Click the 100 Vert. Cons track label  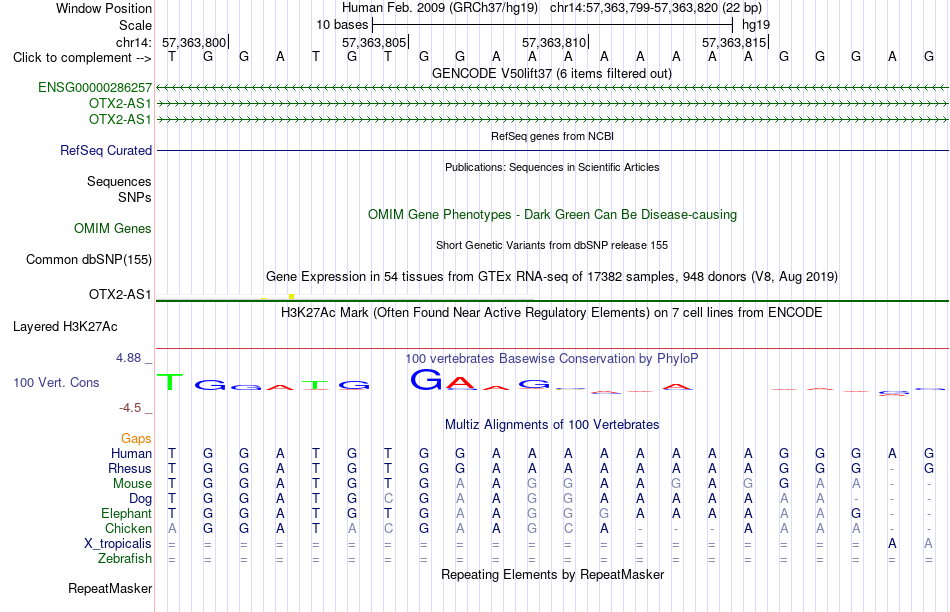click(x=56, y=382)
